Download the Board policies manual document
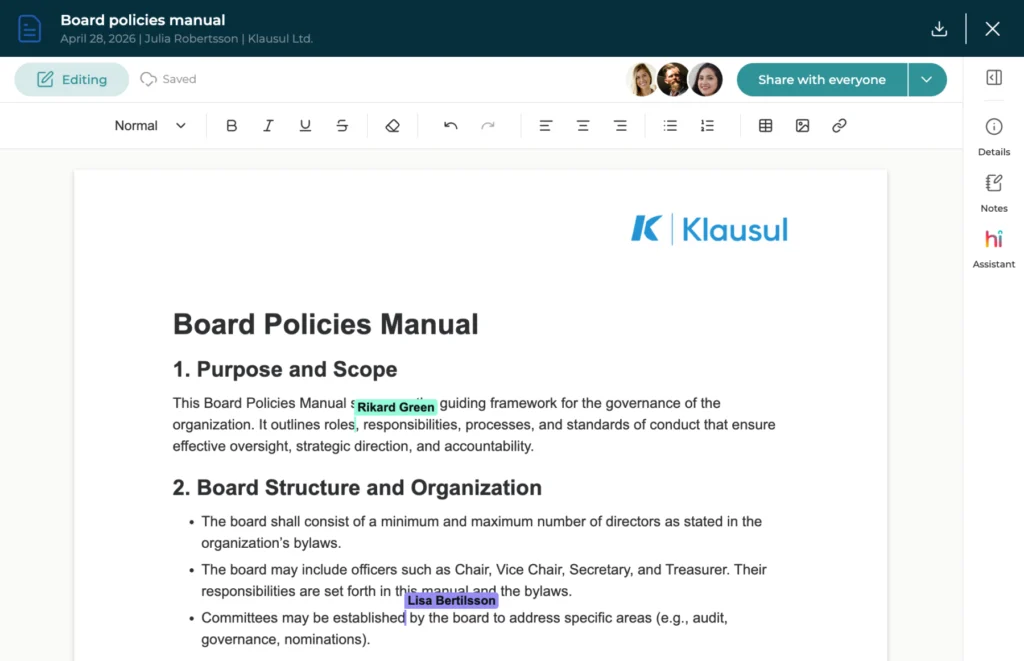1024x661 pixels. [939, 29]
